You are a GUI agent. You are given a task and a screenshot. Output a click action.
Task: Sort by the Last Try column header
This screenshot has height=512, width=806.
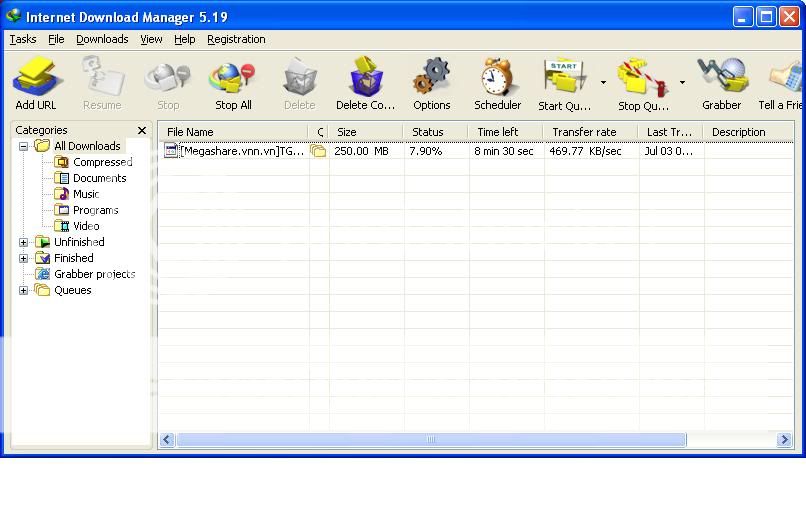[x=671, y=132]
